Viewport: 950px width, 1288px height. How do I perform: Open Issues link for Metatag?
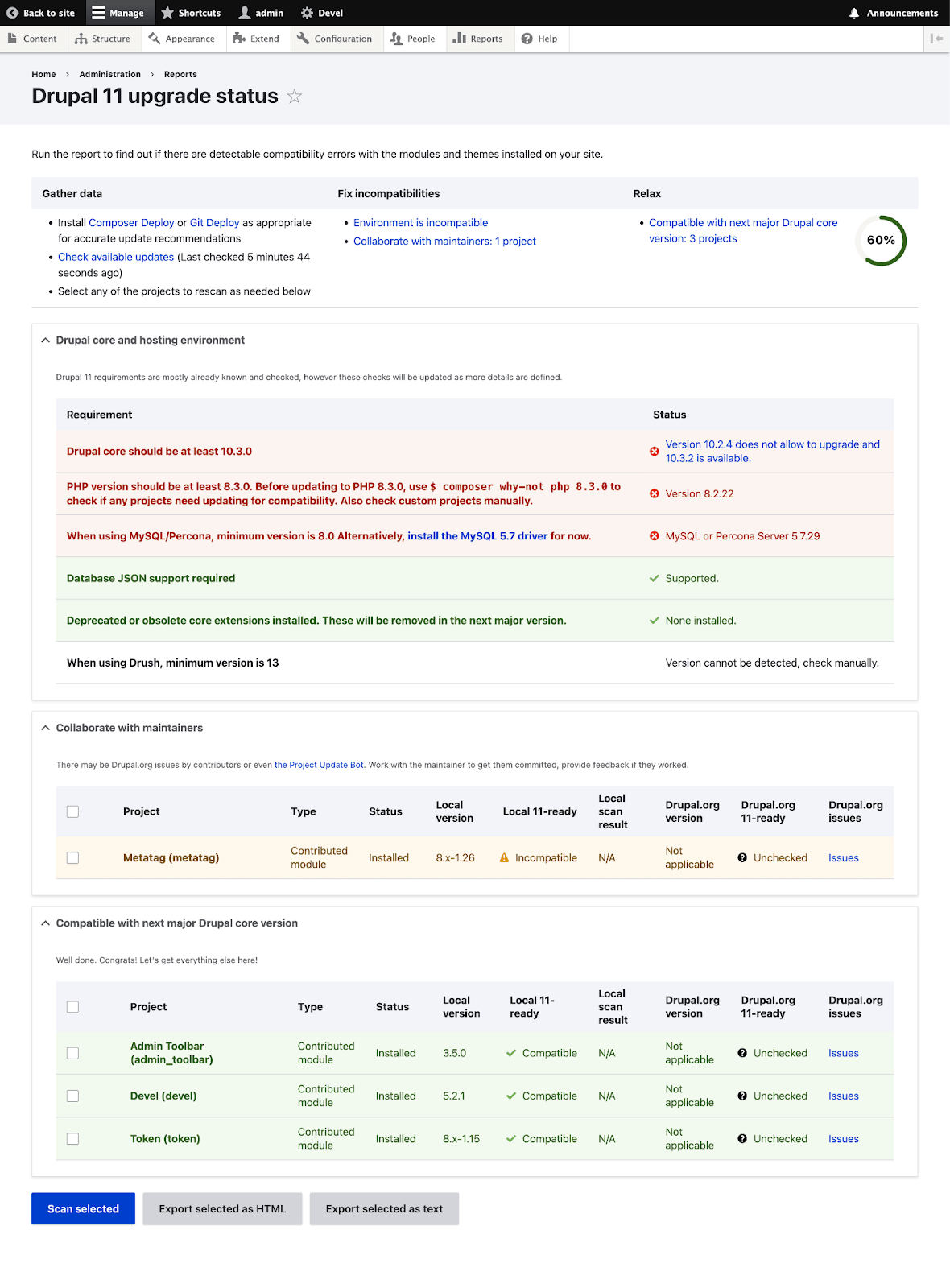click(844, 858)
